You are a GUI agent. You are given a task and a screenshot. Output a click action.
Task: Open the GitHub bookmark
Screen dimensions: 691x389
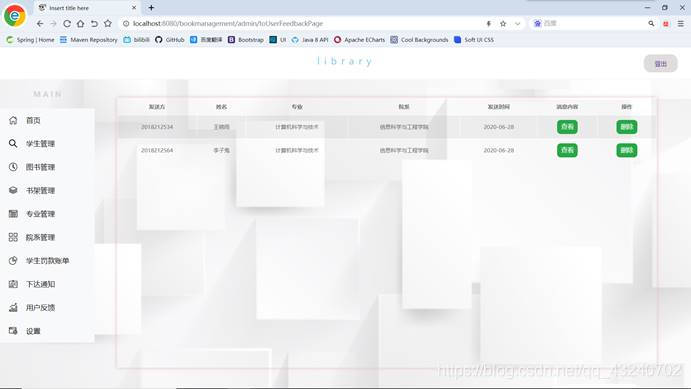coord(170,40)
